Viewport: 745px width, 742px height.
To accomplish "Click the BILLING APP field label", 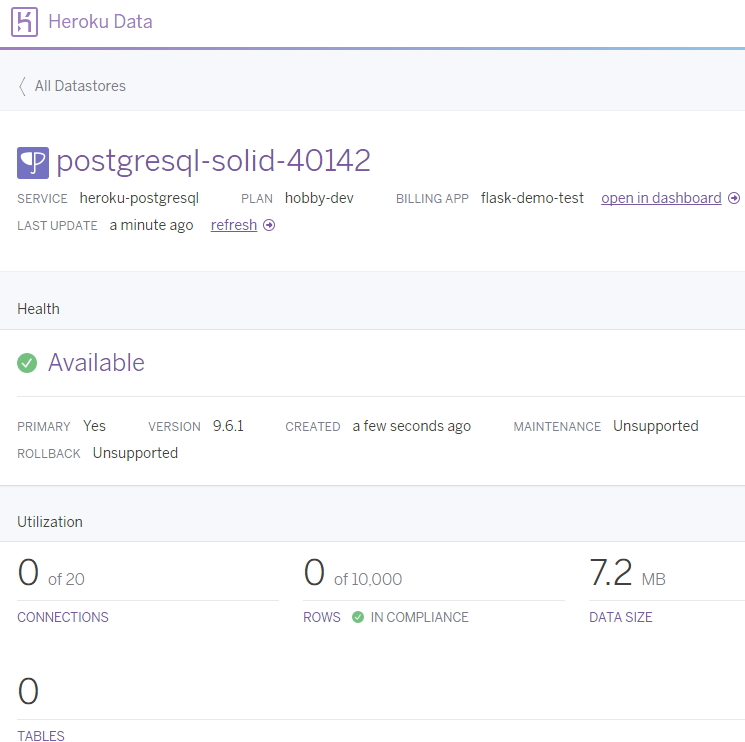I will pyautogui.click(x=432, y=199).
